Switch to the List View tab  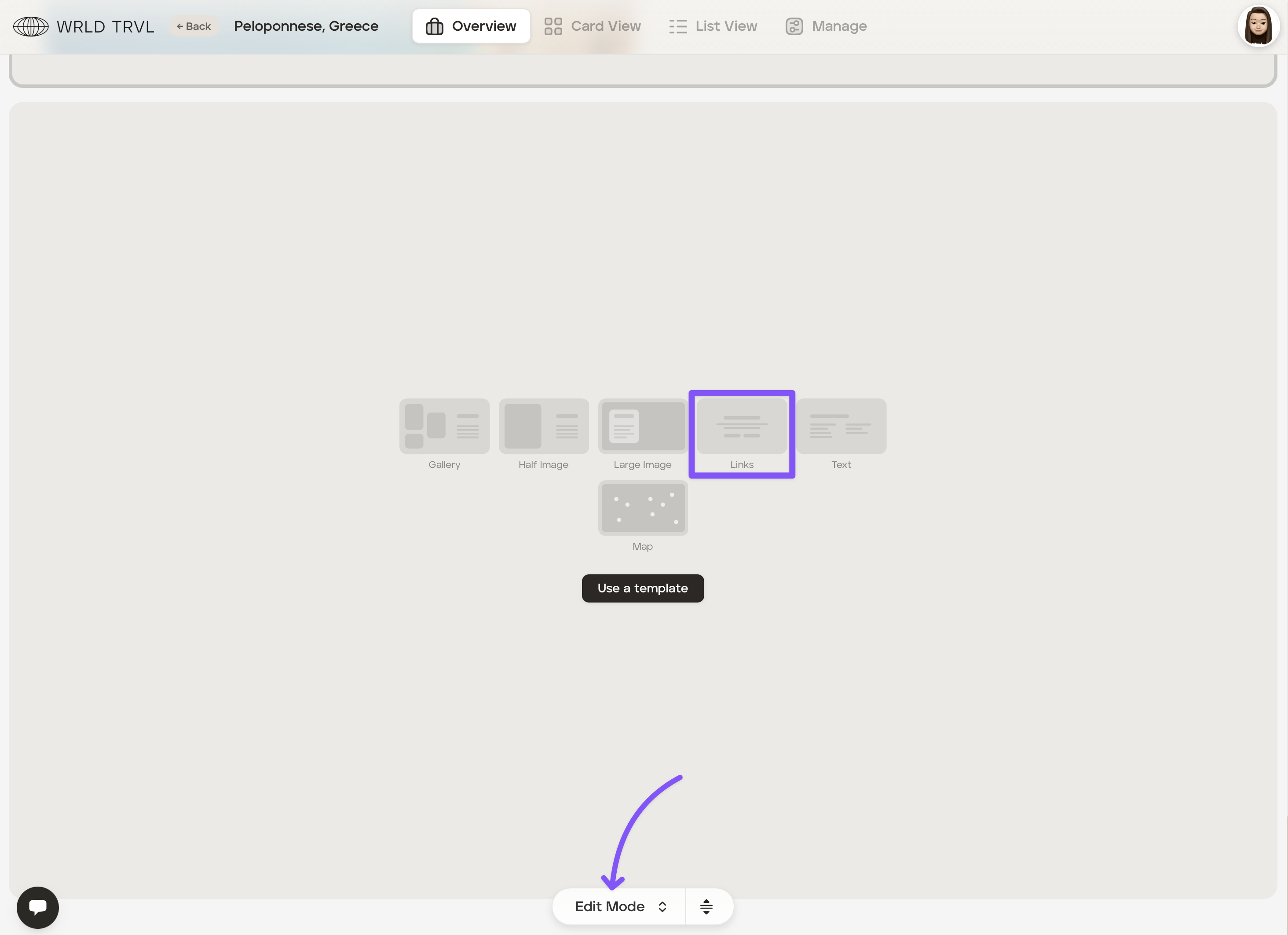click(x=713, y=26)
